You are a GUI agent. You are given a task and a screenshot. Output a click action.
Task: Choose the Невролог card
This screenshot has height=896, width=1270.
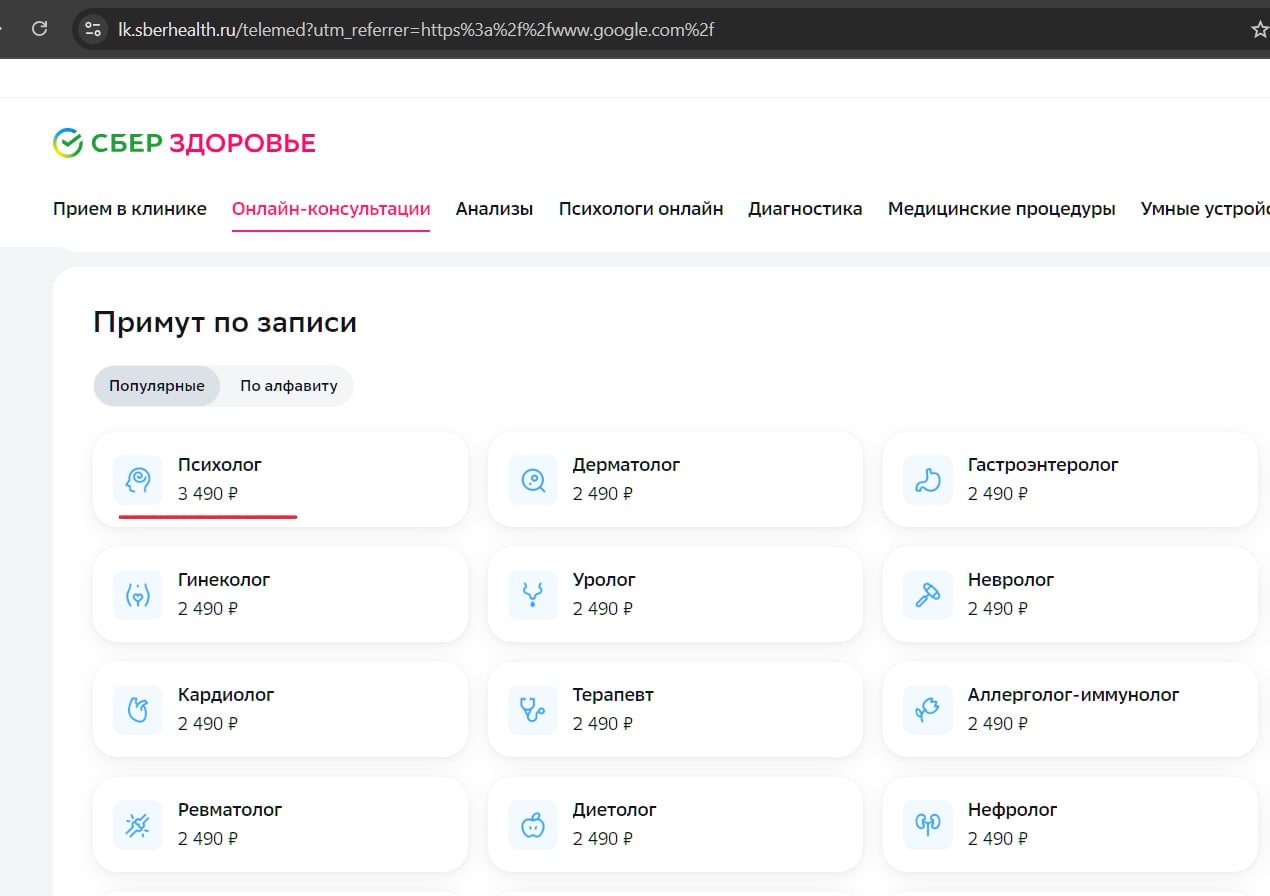(x=1070, y=595)
